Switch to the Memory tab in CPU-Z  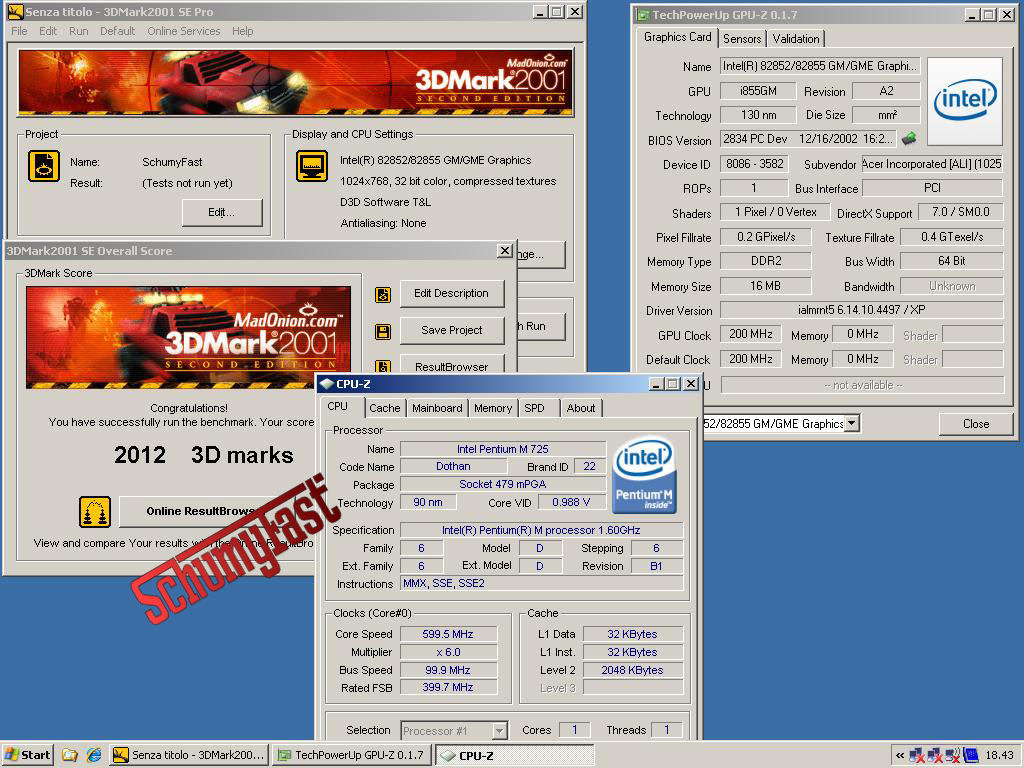pos(493,408)
